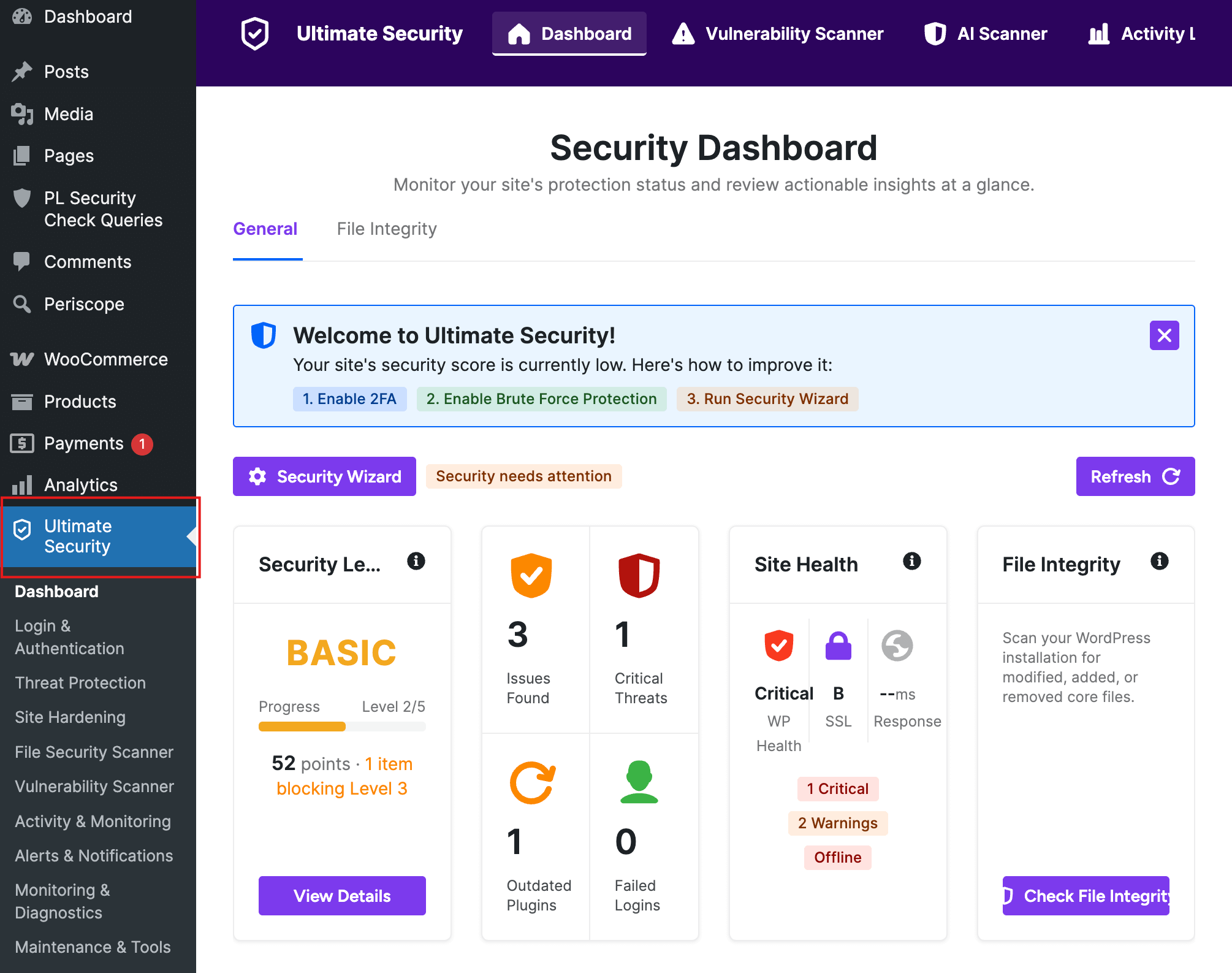Click View Details on Security Level card
Viewport: 1232px width, 973px height.
(x=341, y=896)
